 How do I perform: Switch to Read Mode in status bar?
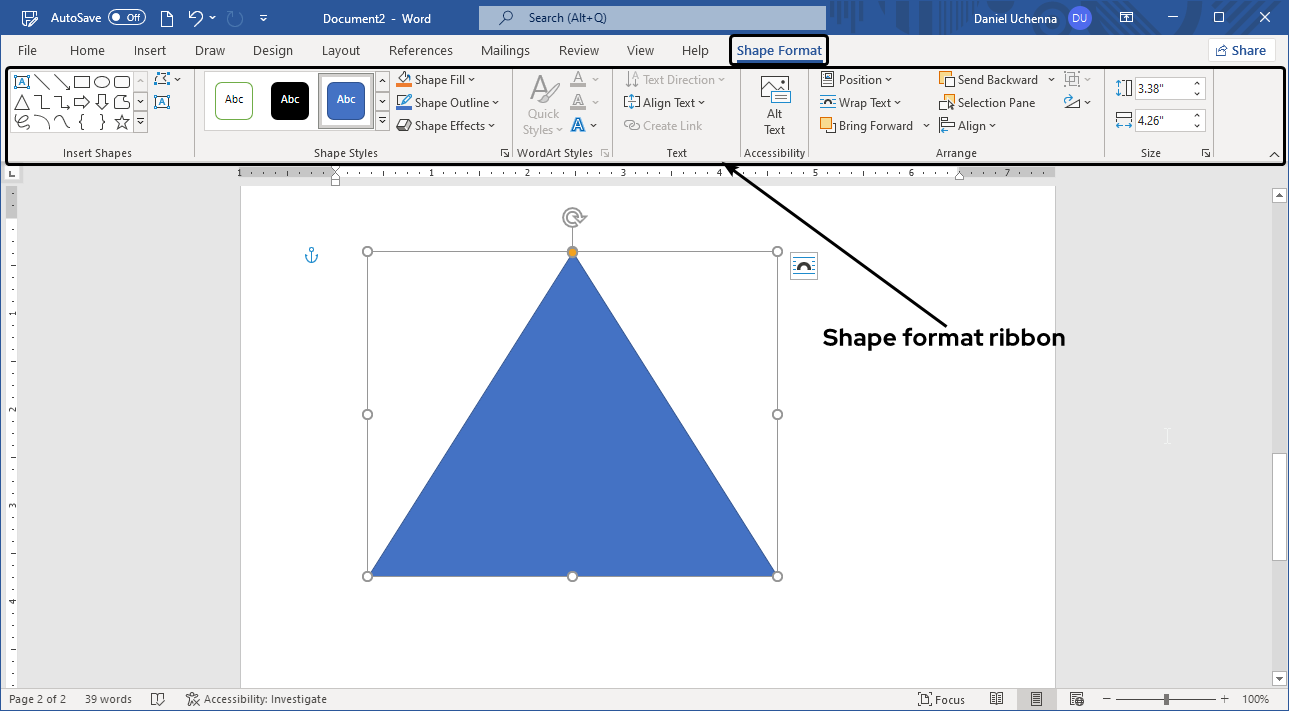(997, 698)
